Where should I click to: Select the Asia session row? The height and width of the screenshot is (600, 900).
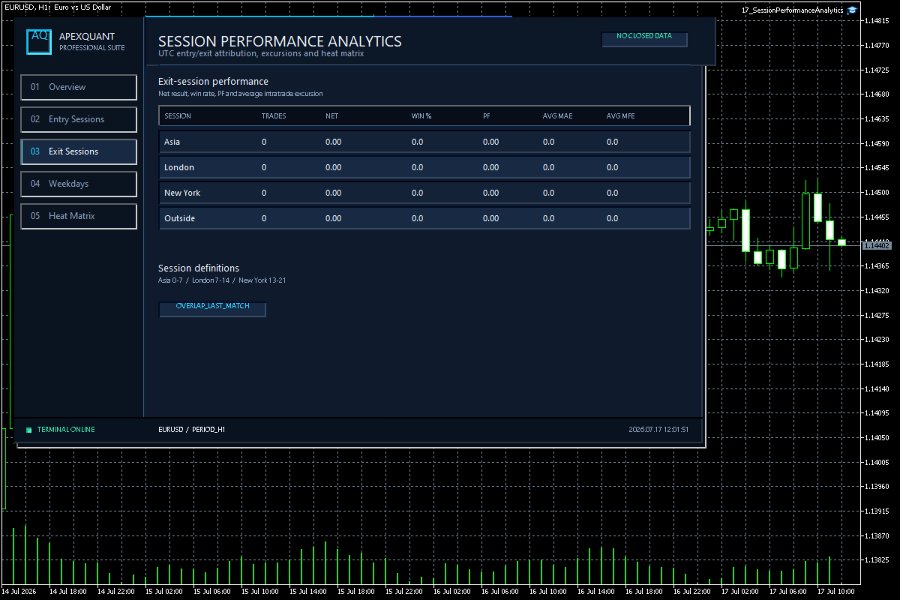[x=424, y=142]
